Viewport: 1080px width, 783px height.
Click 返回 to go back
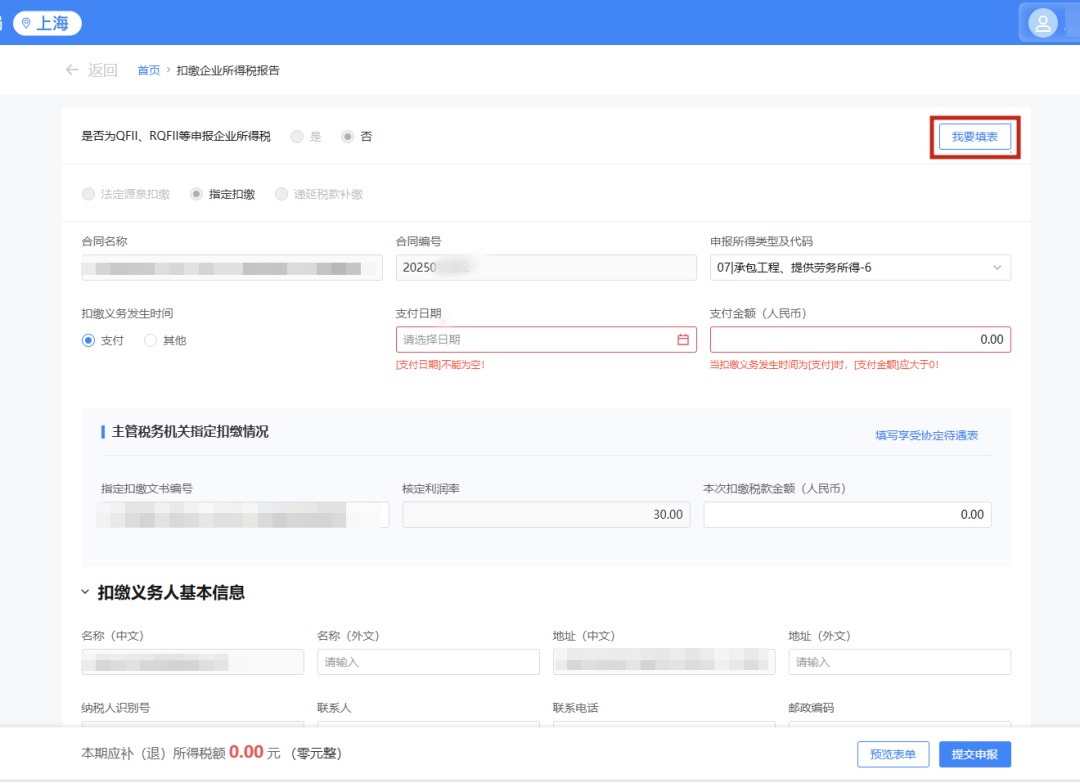pyautogui.click(x=103, y=70)
